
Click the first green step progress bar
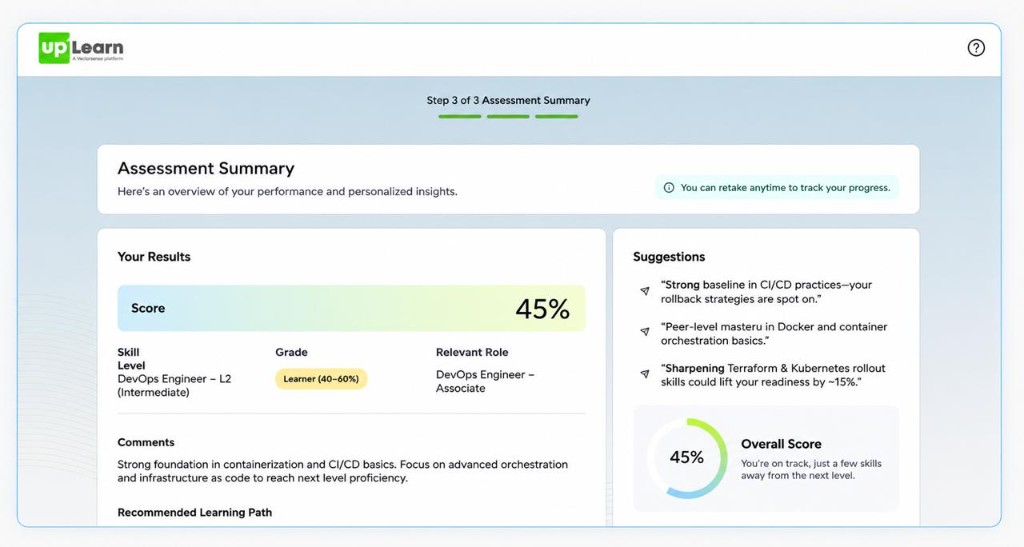[460, 117]
